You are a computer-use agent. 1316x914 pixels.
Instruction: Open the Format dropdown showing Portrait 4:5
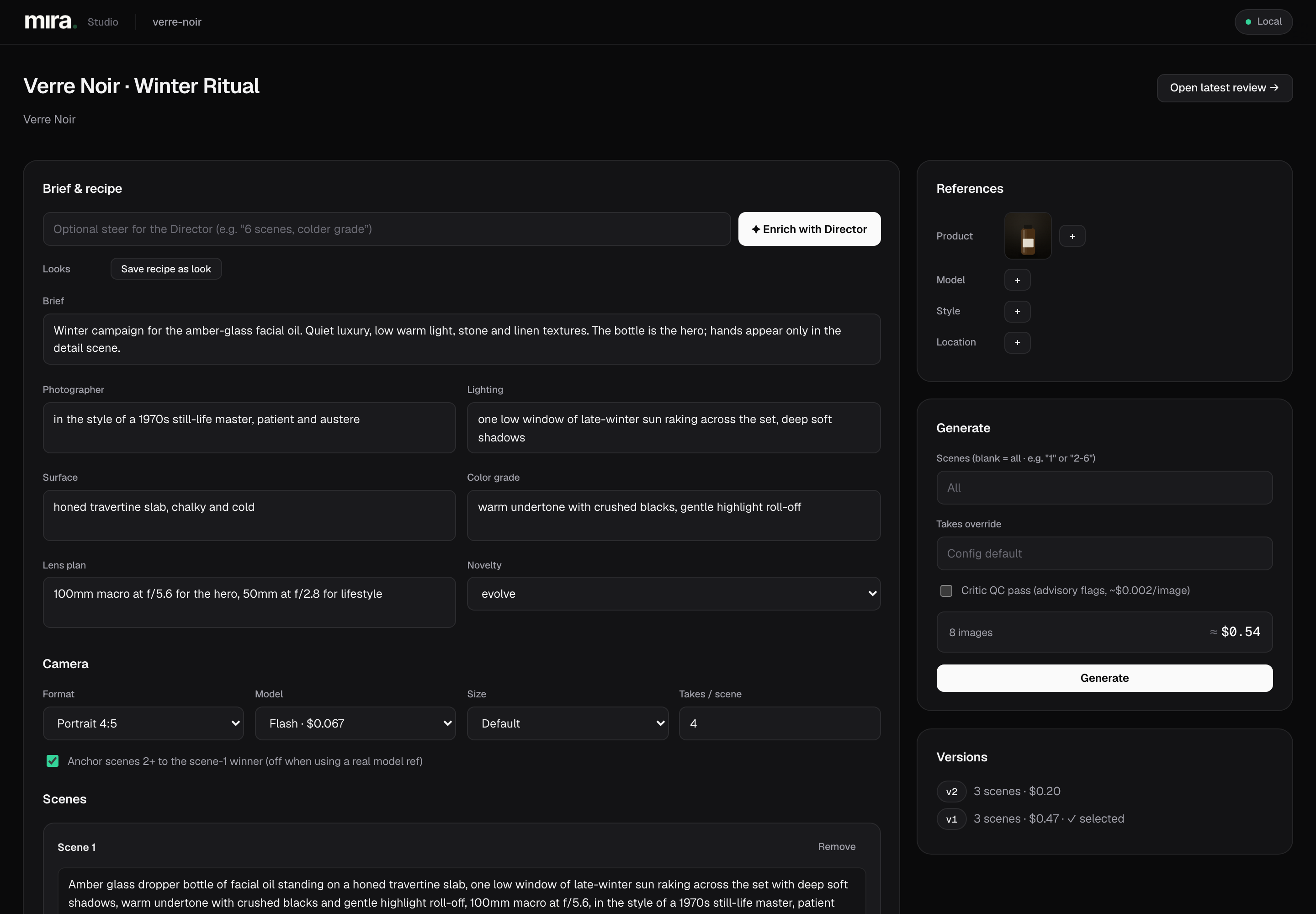143,723
